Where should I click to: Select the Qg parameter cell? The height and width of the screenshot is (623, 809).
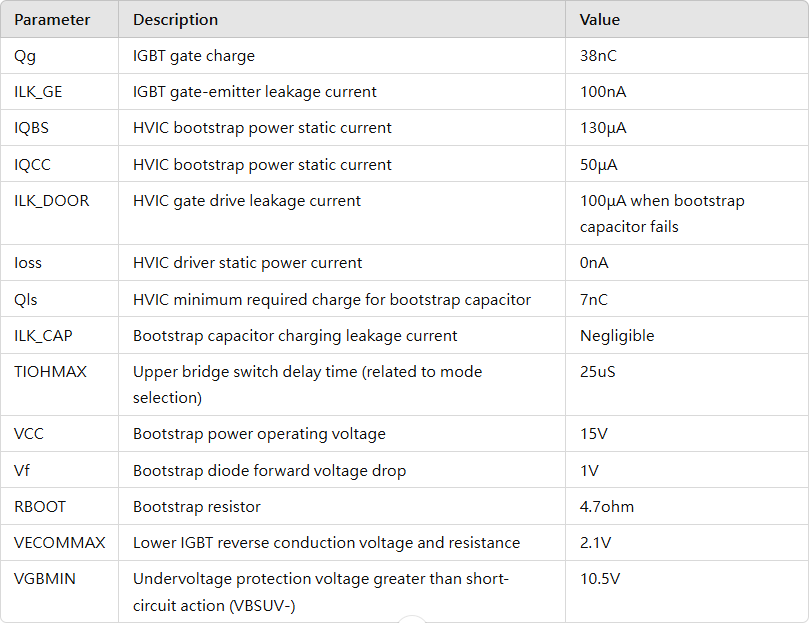coord(25,56)
